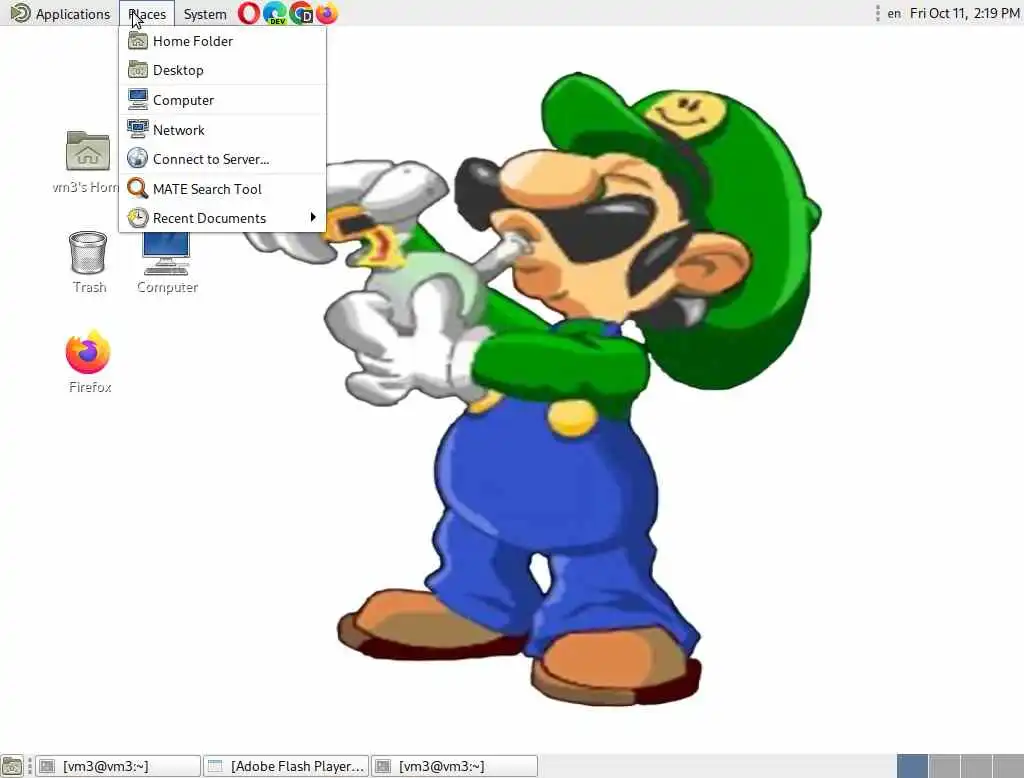Click the Home Folder menu icon
Image resolution: width=1024 pixels, height=778 pixels.
pos(138,41)
